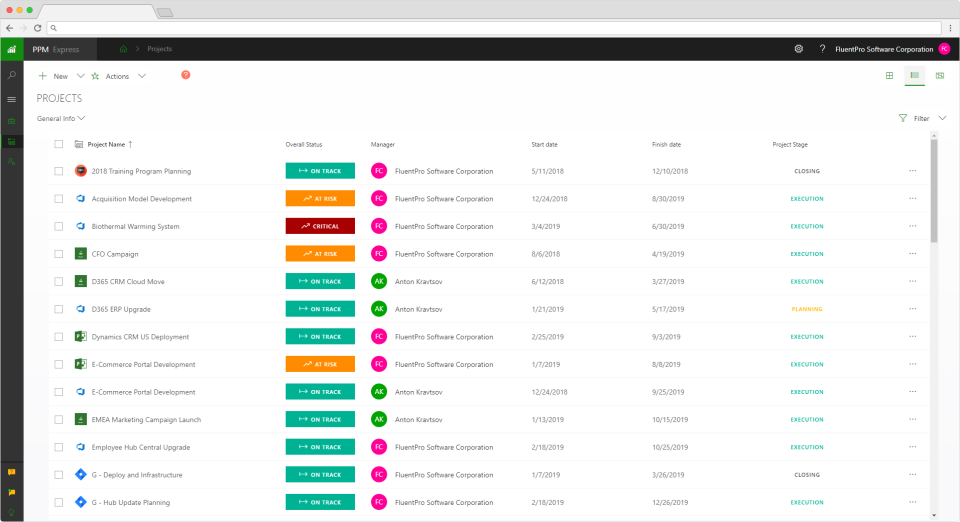The image size is (960, 522).
Task: Expand the Filter chevron
Action: 942,118
